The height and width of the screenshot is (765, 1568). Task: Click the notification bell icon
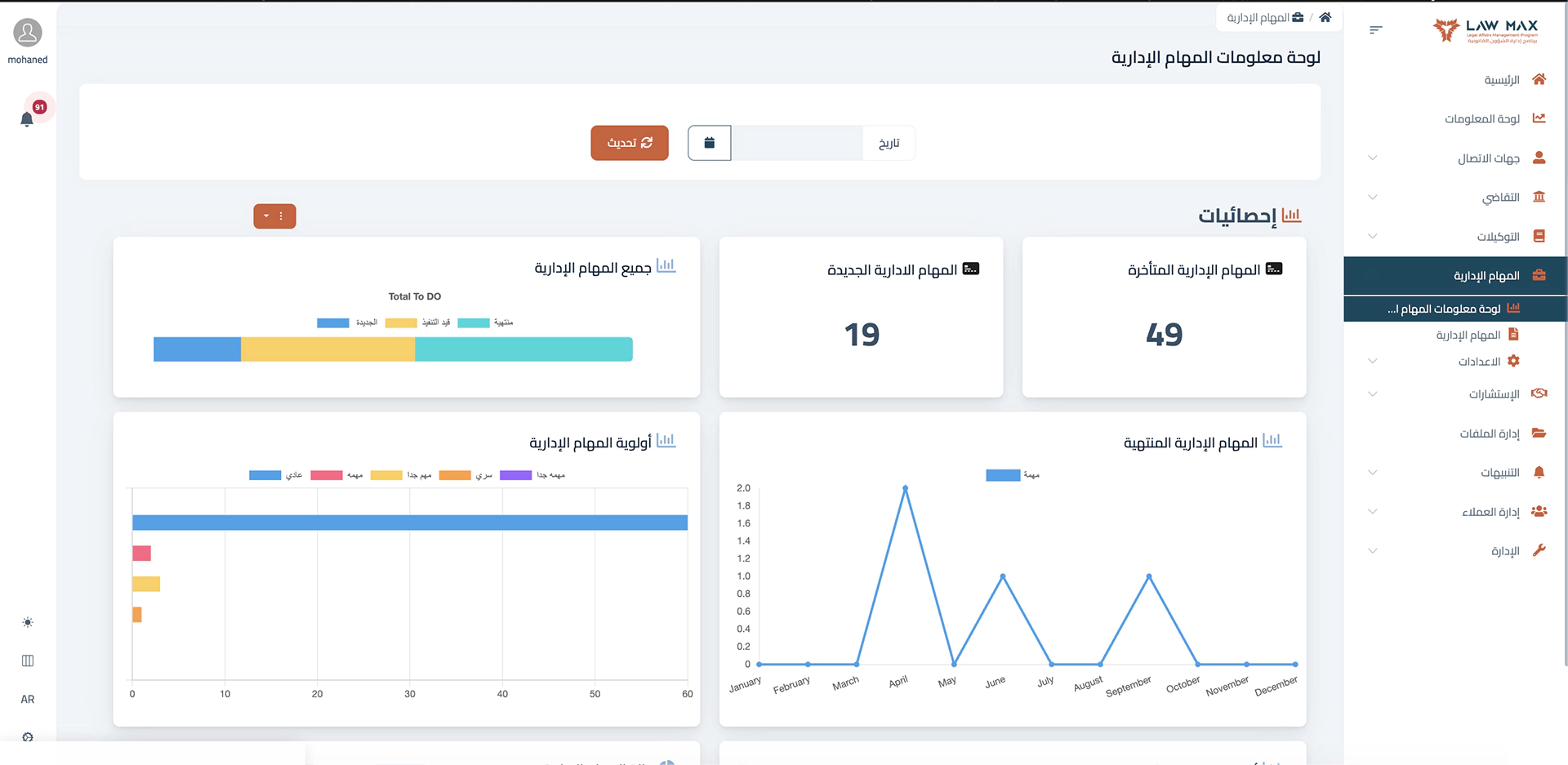pos(27,119)
